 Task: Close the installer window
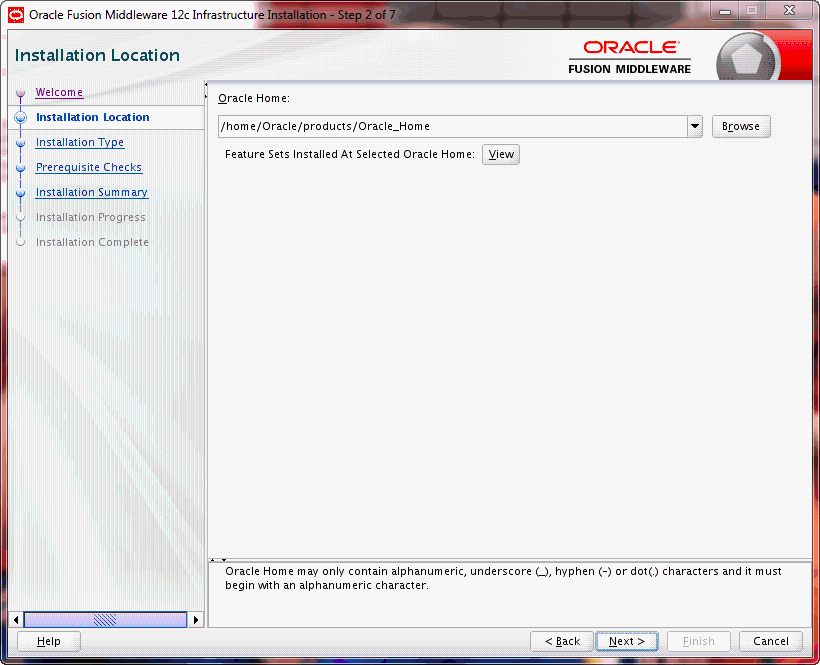point(790,11)
